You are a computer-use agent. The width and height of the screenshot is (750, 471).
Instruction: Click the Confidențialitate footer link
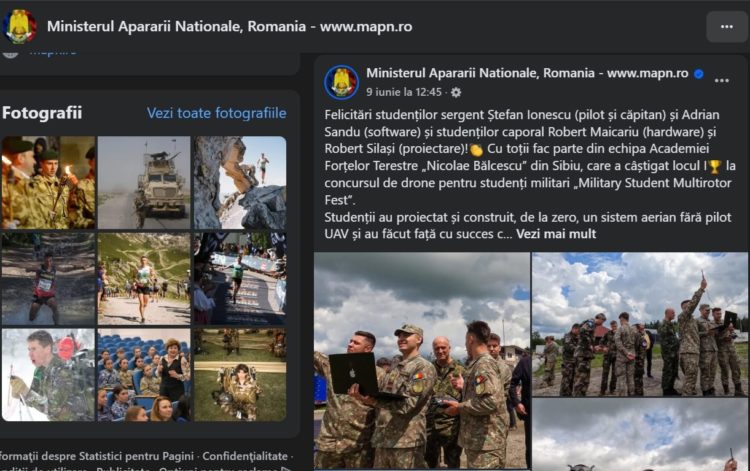(x=245, y=456)
